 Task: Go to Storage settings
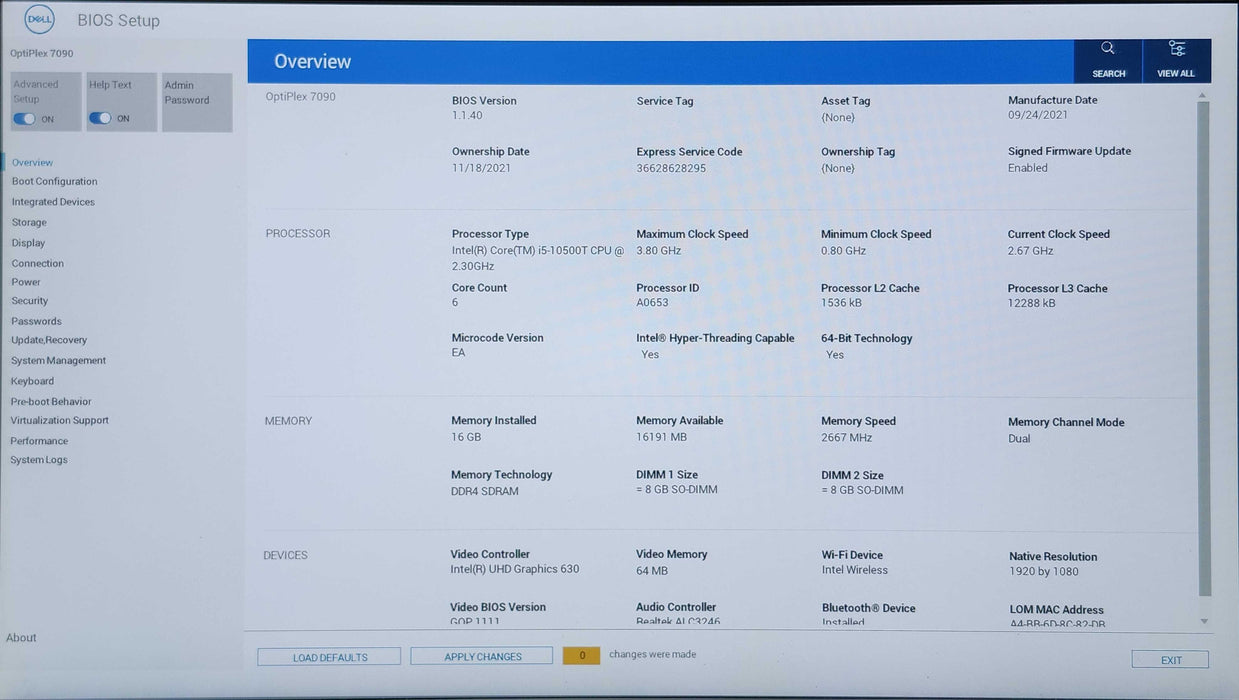click(29, 223)
